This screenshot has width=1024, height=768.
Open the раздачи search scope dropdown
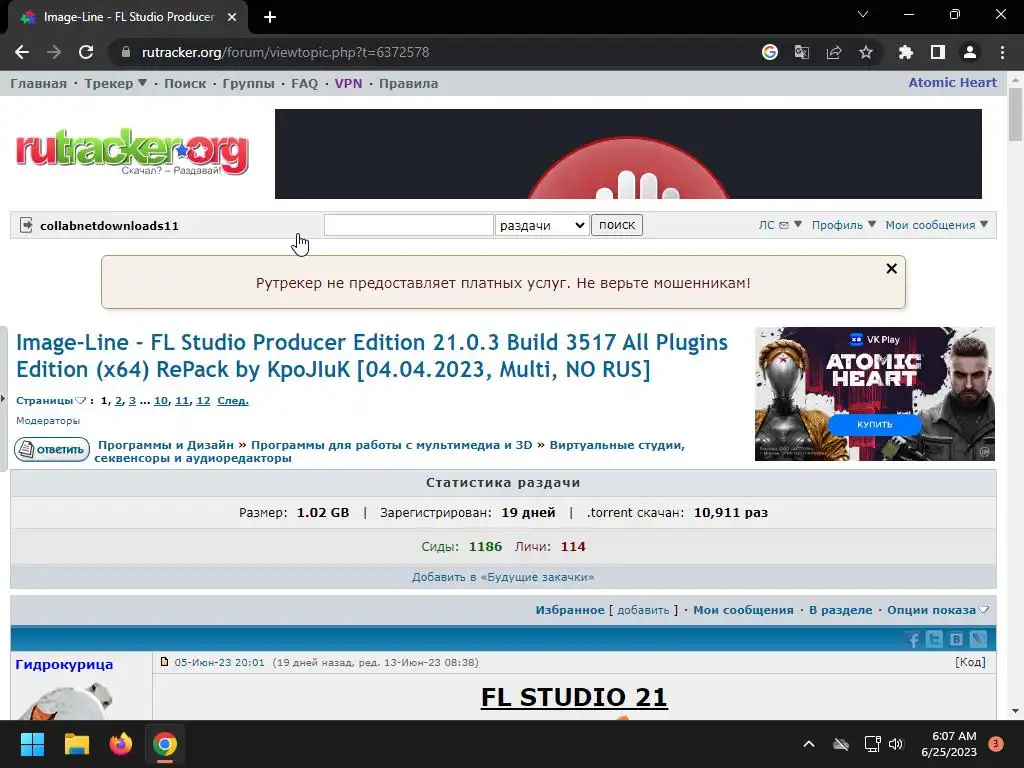[542, 225]
